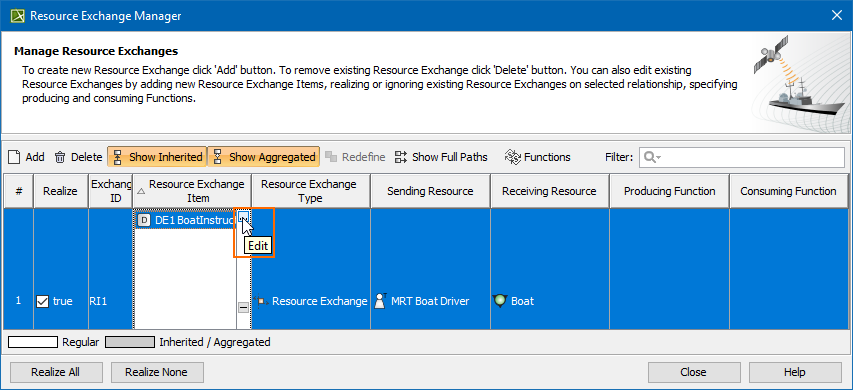The image size is (853, 390).
Task: Click the MRT Boat Driver person icon
Action: (380, 301)
